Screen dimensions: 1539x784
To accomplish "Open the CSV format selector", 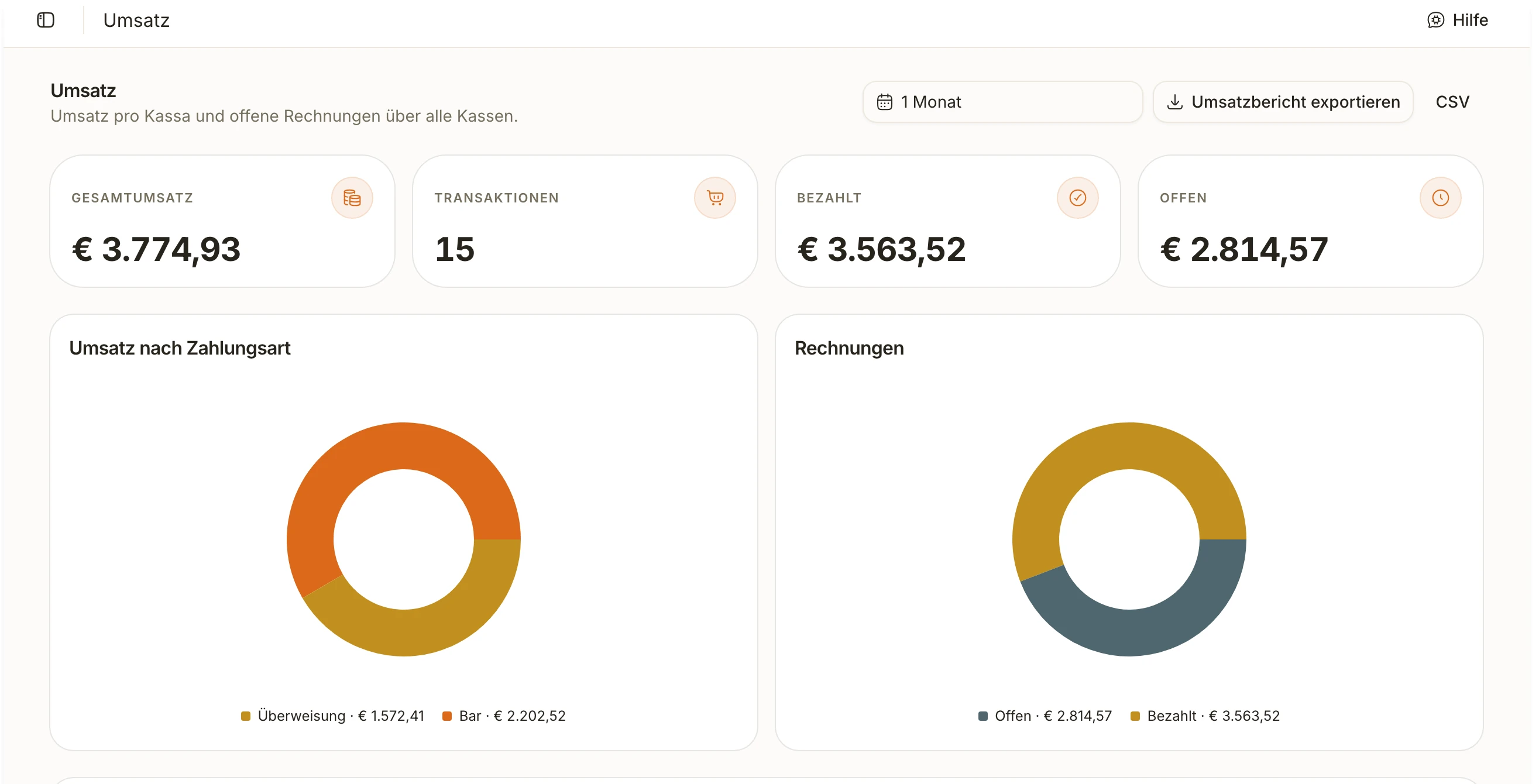I will [x=1452, y=102].
